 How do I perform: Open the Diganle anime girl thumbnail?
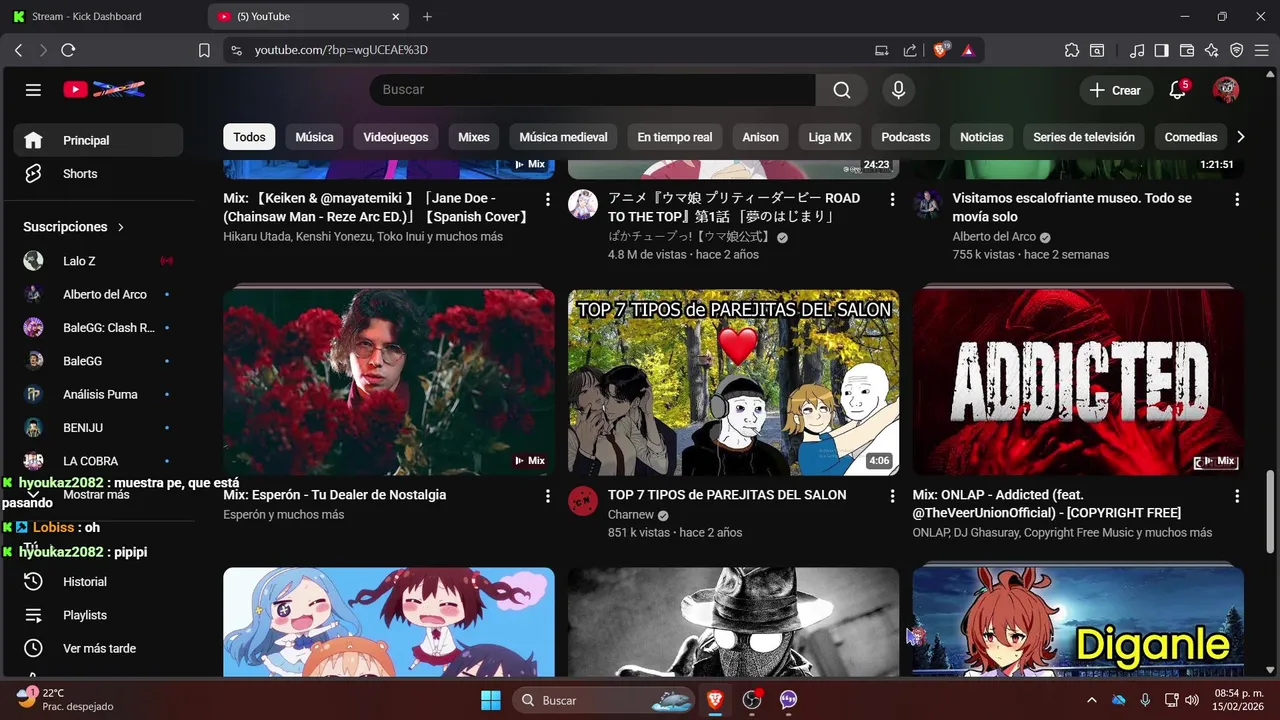pos(1078,622)
